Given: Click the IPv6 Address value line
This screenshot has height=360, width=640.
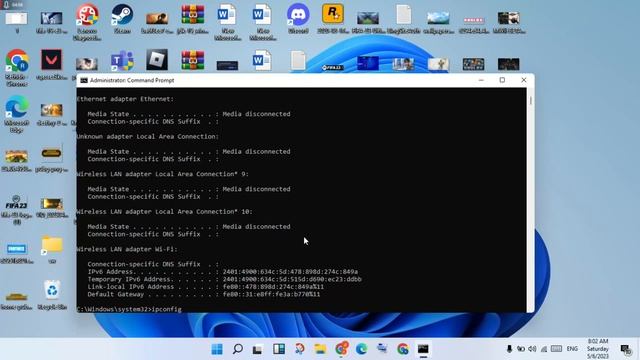Looking at the screenshot, I should point(223,272).
